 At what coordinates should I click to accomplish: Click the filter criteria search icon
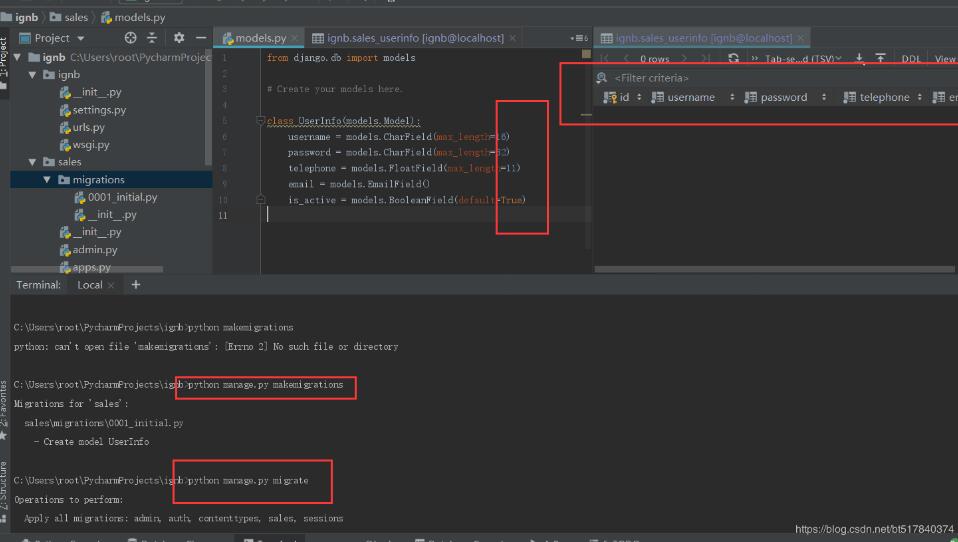pos(601,78)
